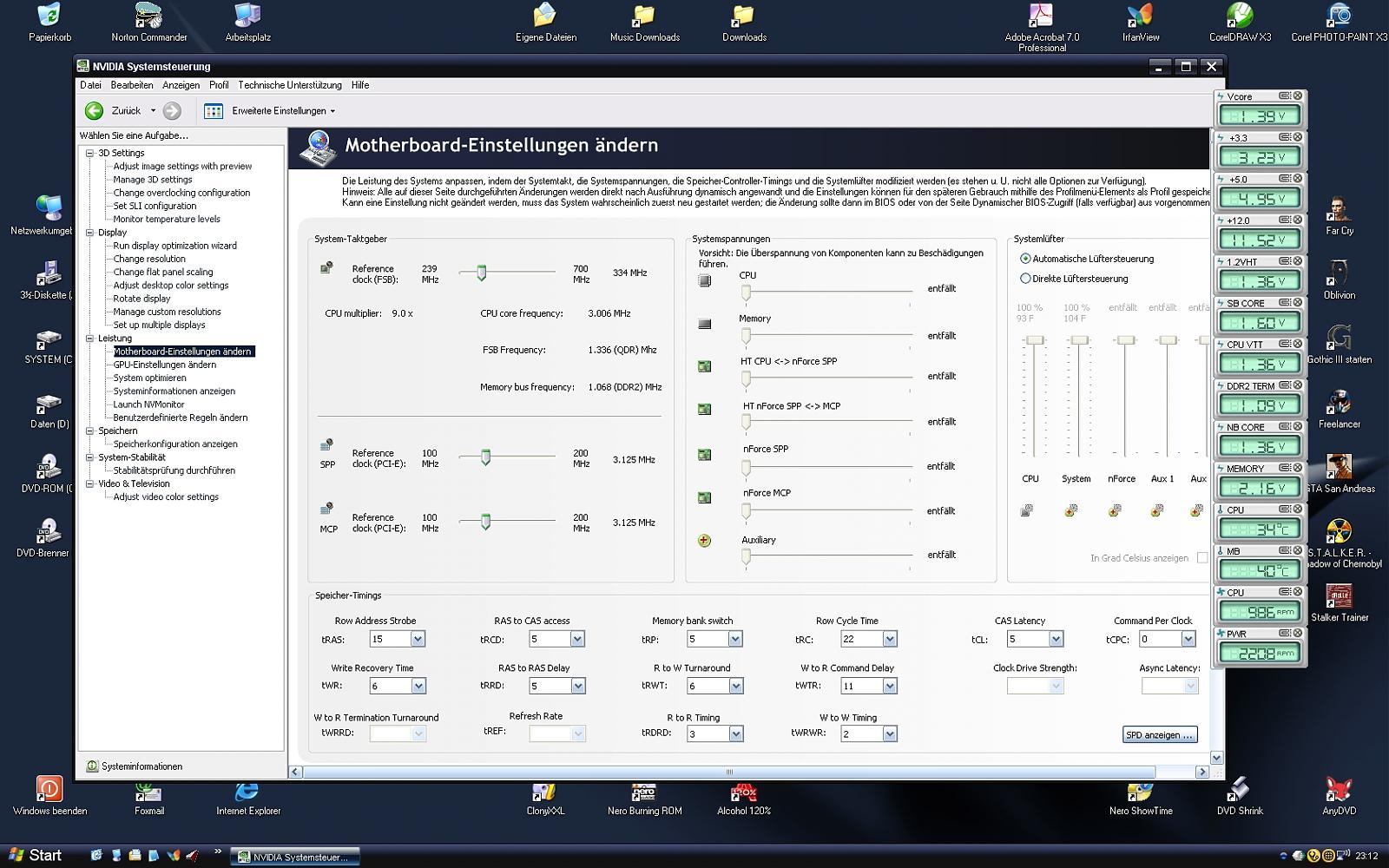Click the Auxiliary voltage plus icon

coord(704,541)
